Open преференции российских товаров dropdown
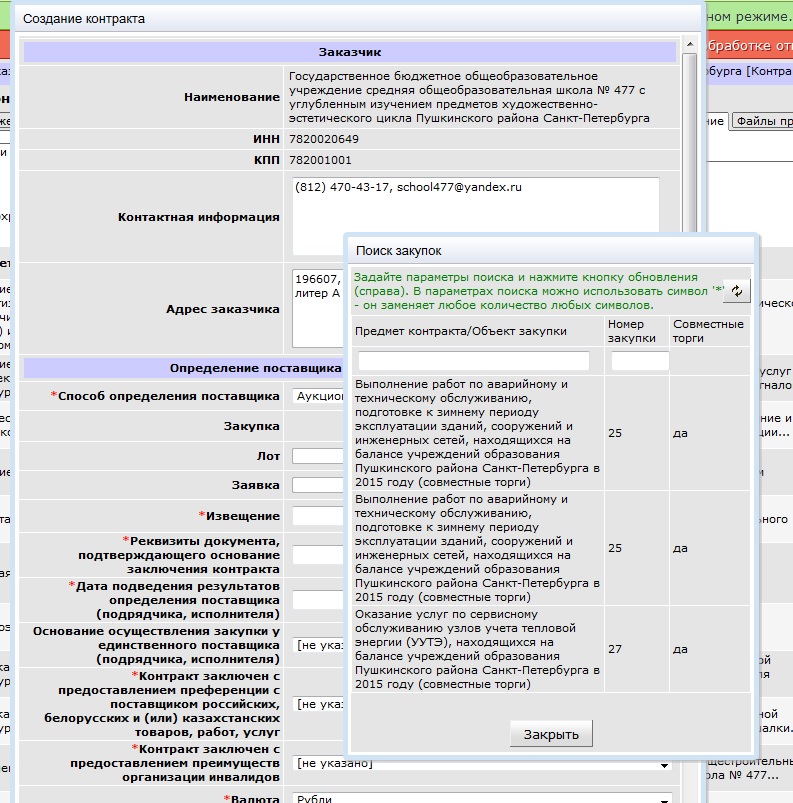 point(319,704)
